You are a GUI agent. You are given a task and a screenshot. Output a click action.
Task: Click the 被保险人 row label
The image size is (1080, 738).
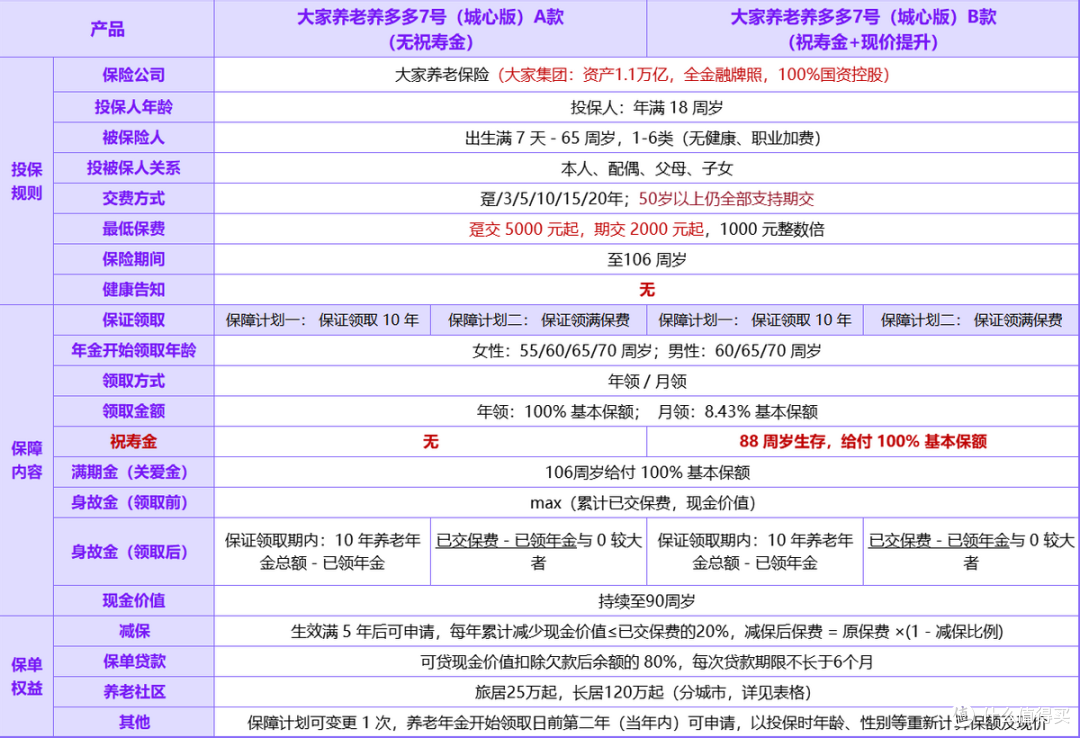tap(134, 138)
